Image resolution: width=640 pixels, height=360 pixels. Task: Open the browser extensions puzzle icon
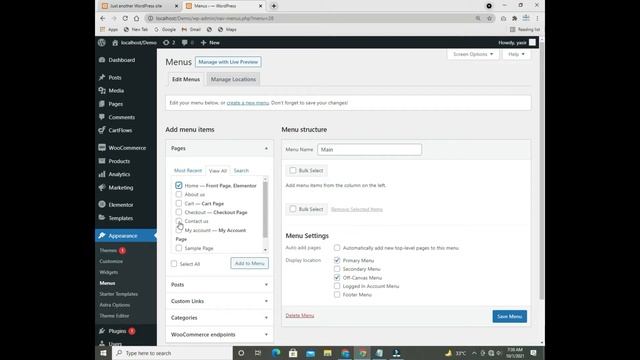[x=515, y=18]
